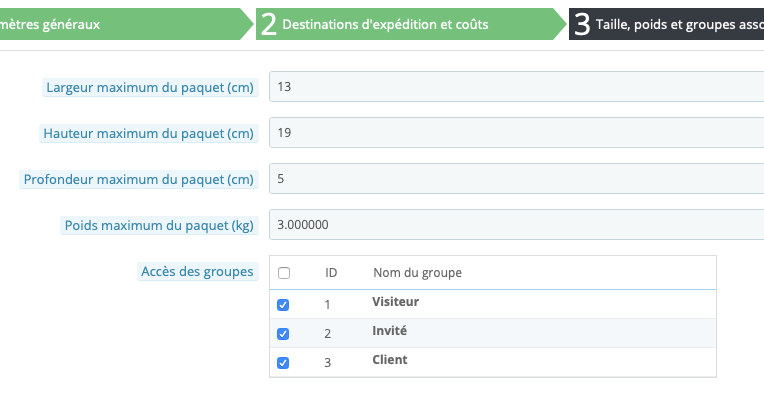The height and width of the screenshot is (398, 764).
Task: Click the ID column header
Action: 331,273
